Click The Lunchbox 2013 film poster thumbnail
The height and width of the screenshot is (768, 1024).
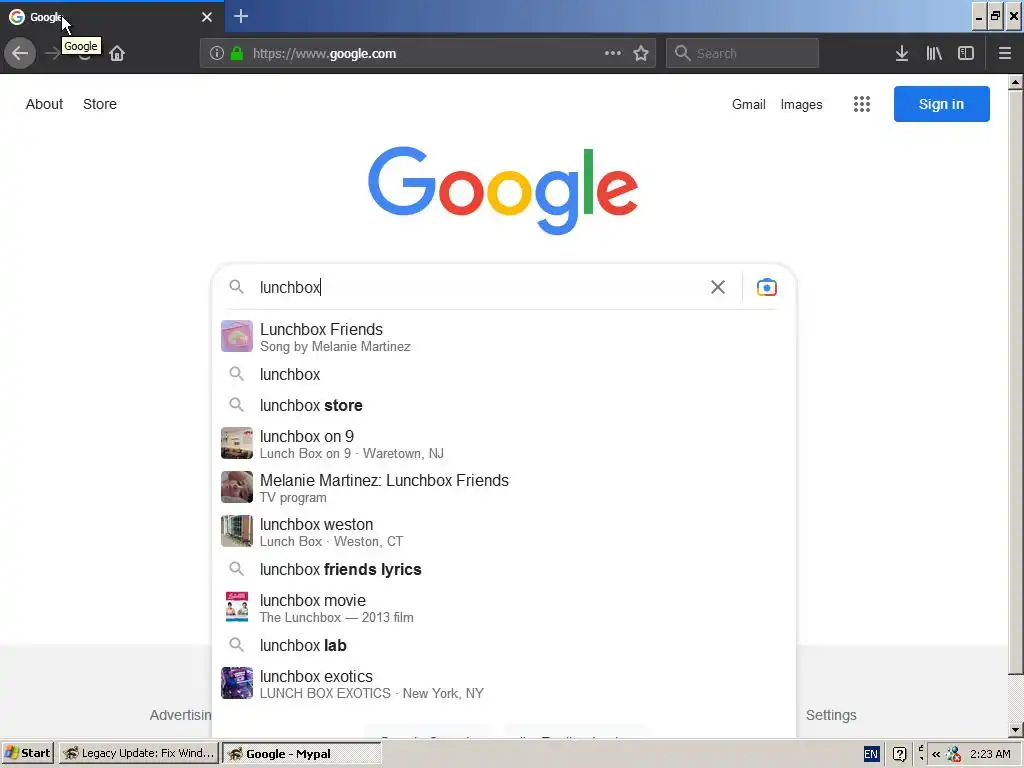(236, 607)
